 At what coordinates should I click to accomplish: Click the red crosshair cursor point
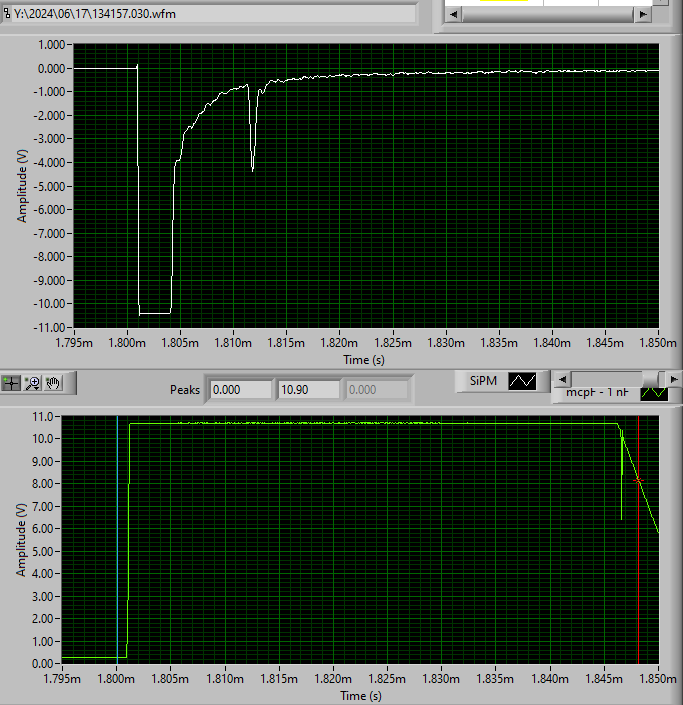tap(638, 481)
